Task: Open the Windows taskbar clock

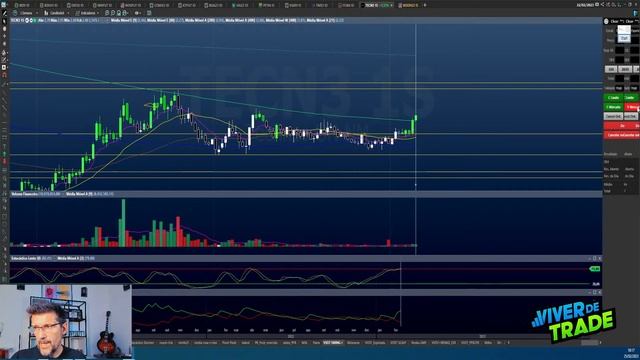Action: click(631, 353)
